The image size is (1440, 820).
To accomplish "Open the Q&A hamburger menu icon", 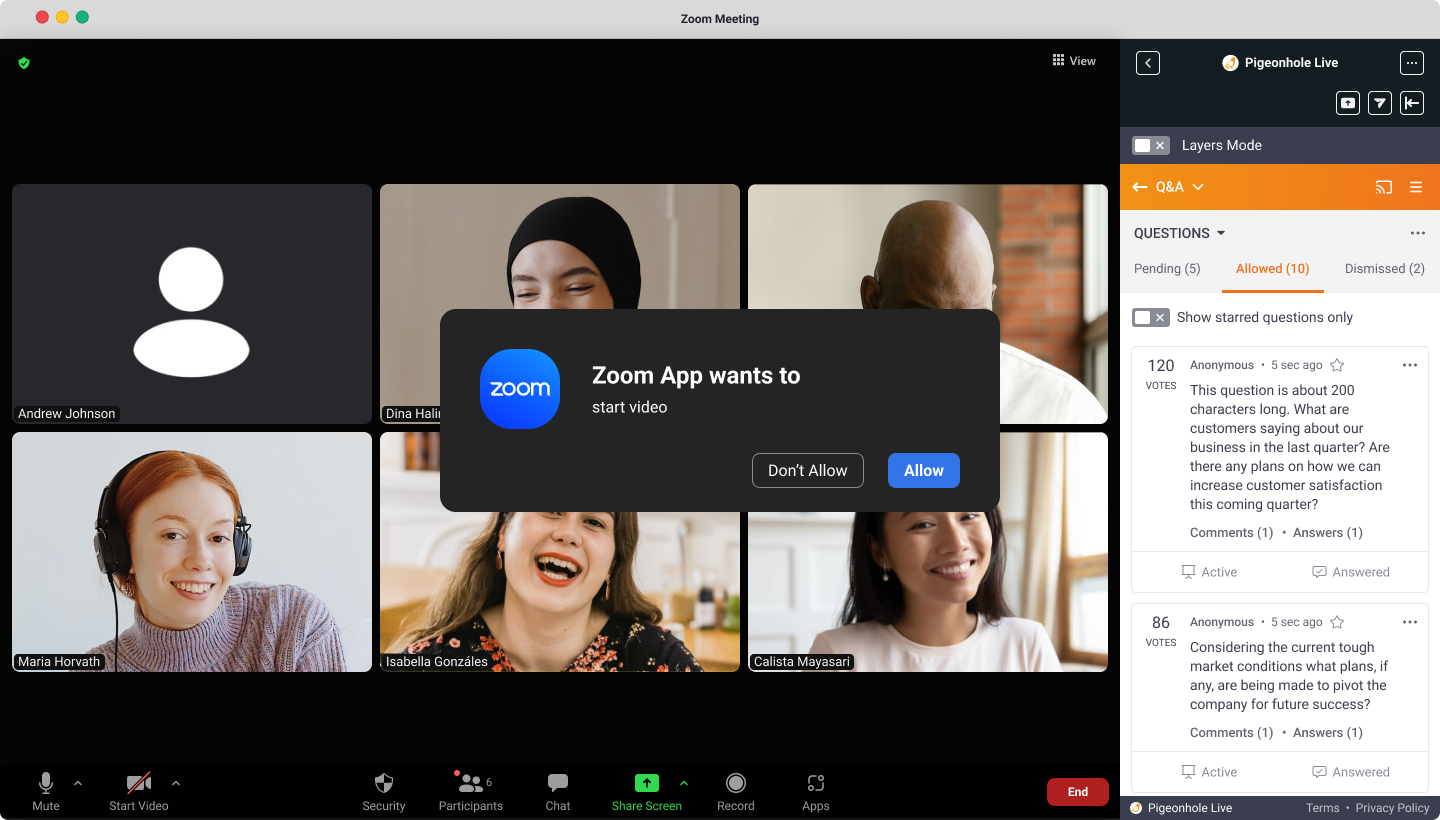I will click(x=1416, y=187).
